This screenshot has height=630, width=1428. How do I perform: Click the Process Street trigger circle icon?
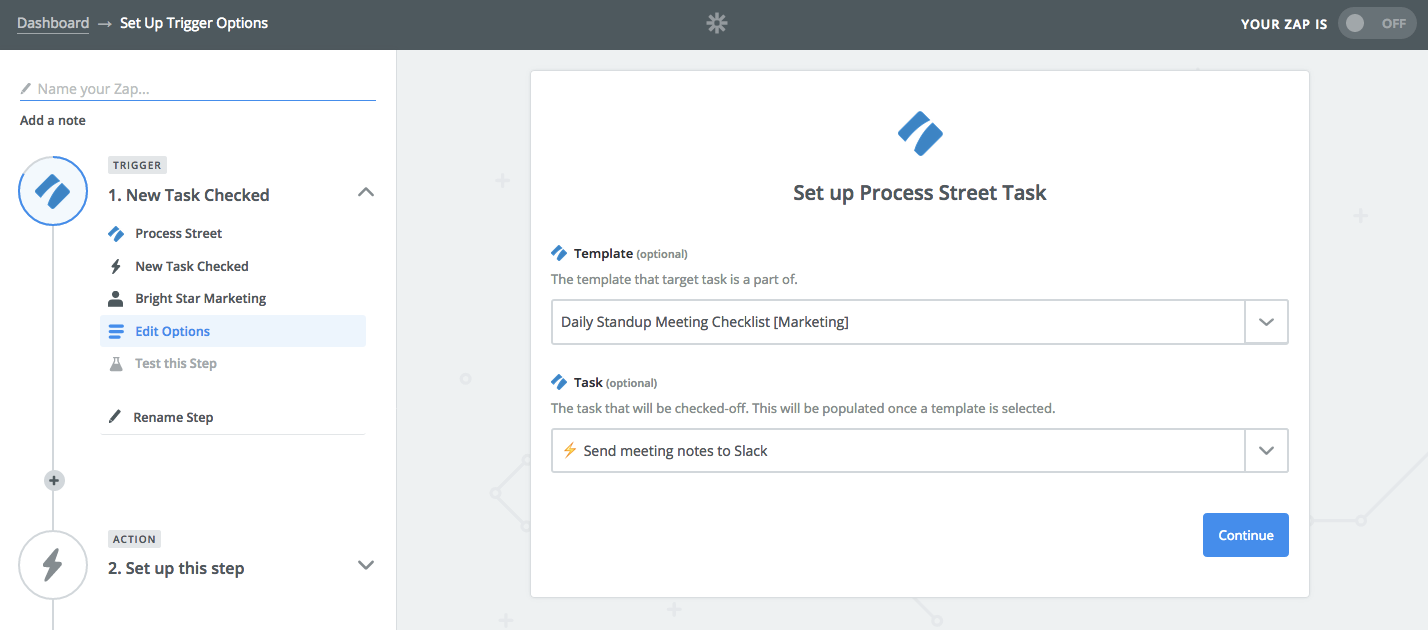(x=53, y=191)
